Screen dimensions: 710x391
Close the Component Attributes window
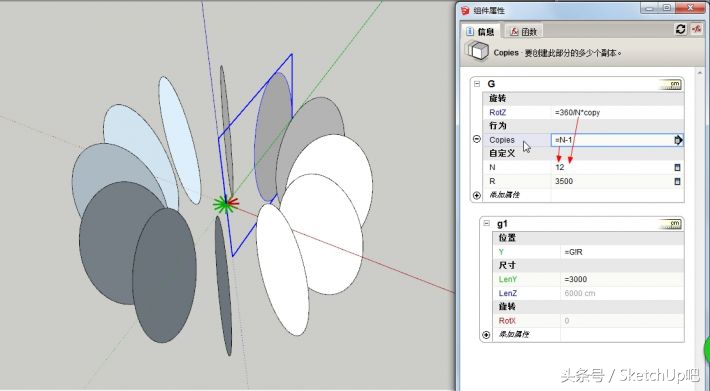point(691,8)
